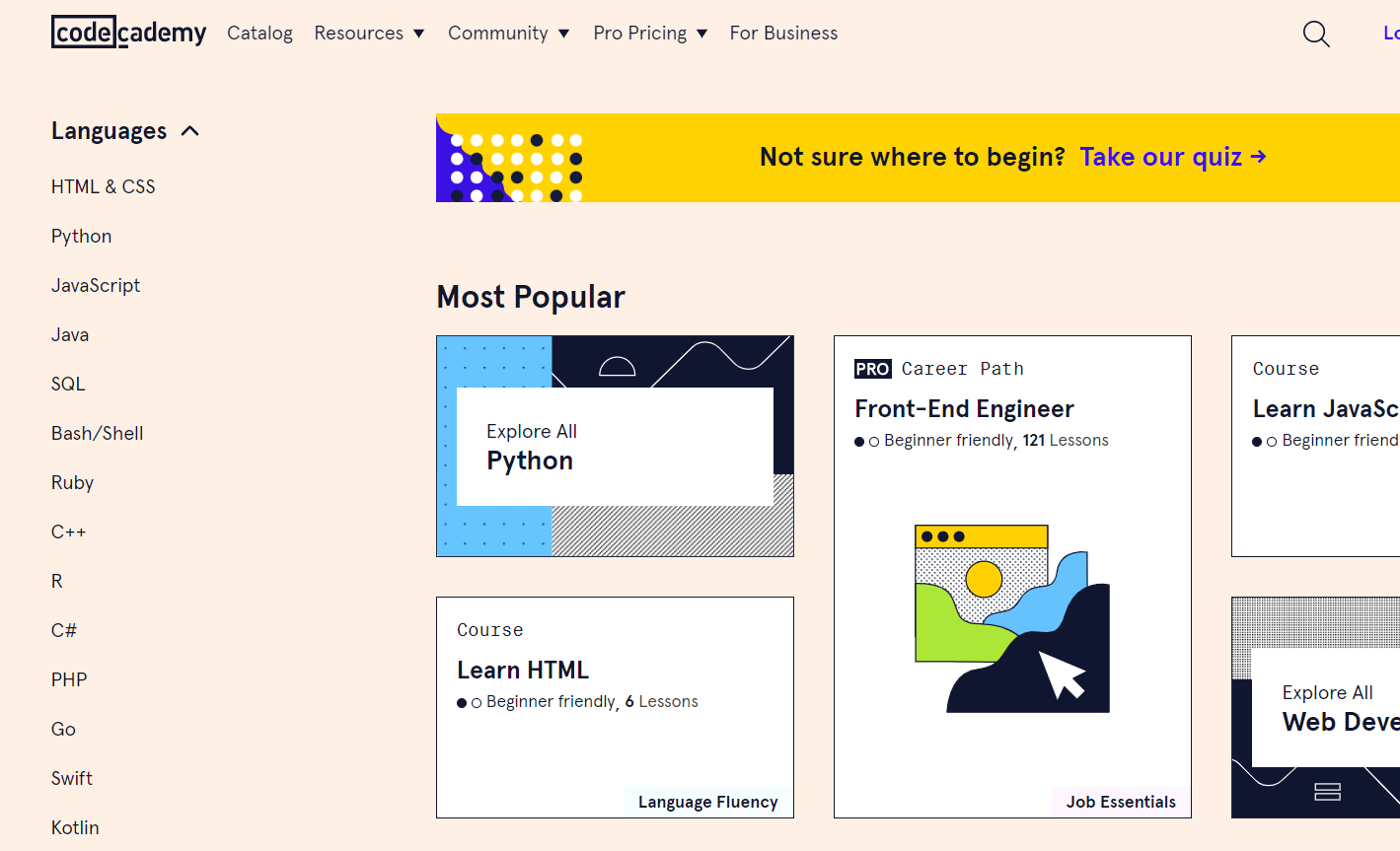Click the Job Essentials tag on Front-End Engineer
This screenshot has height=851, width=1400.
click(1120, 802)
